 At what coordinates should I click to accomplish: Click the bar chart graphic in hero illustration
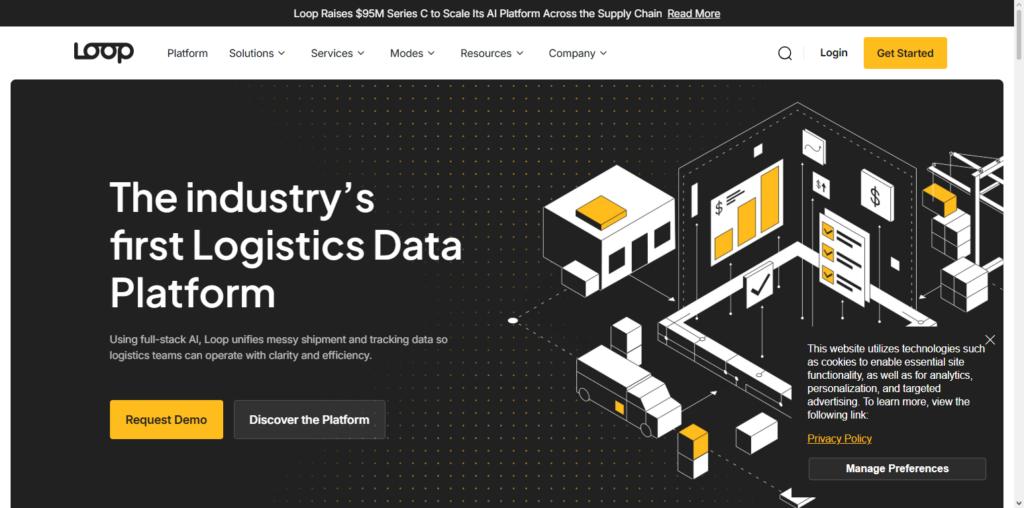coord(746,212)
